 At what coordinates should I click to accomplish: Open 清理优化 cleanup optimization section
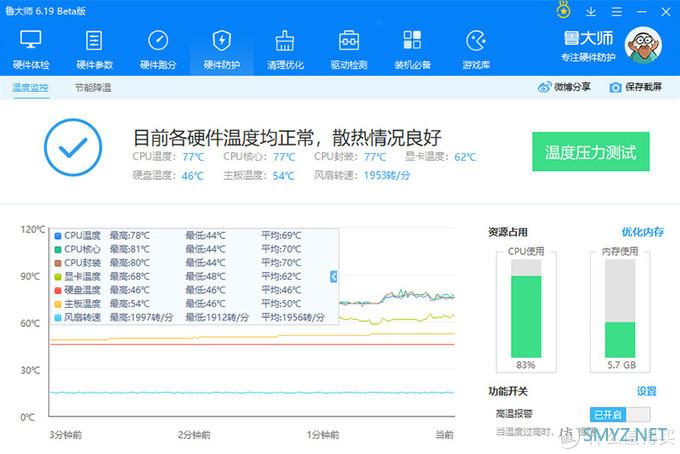285,50
